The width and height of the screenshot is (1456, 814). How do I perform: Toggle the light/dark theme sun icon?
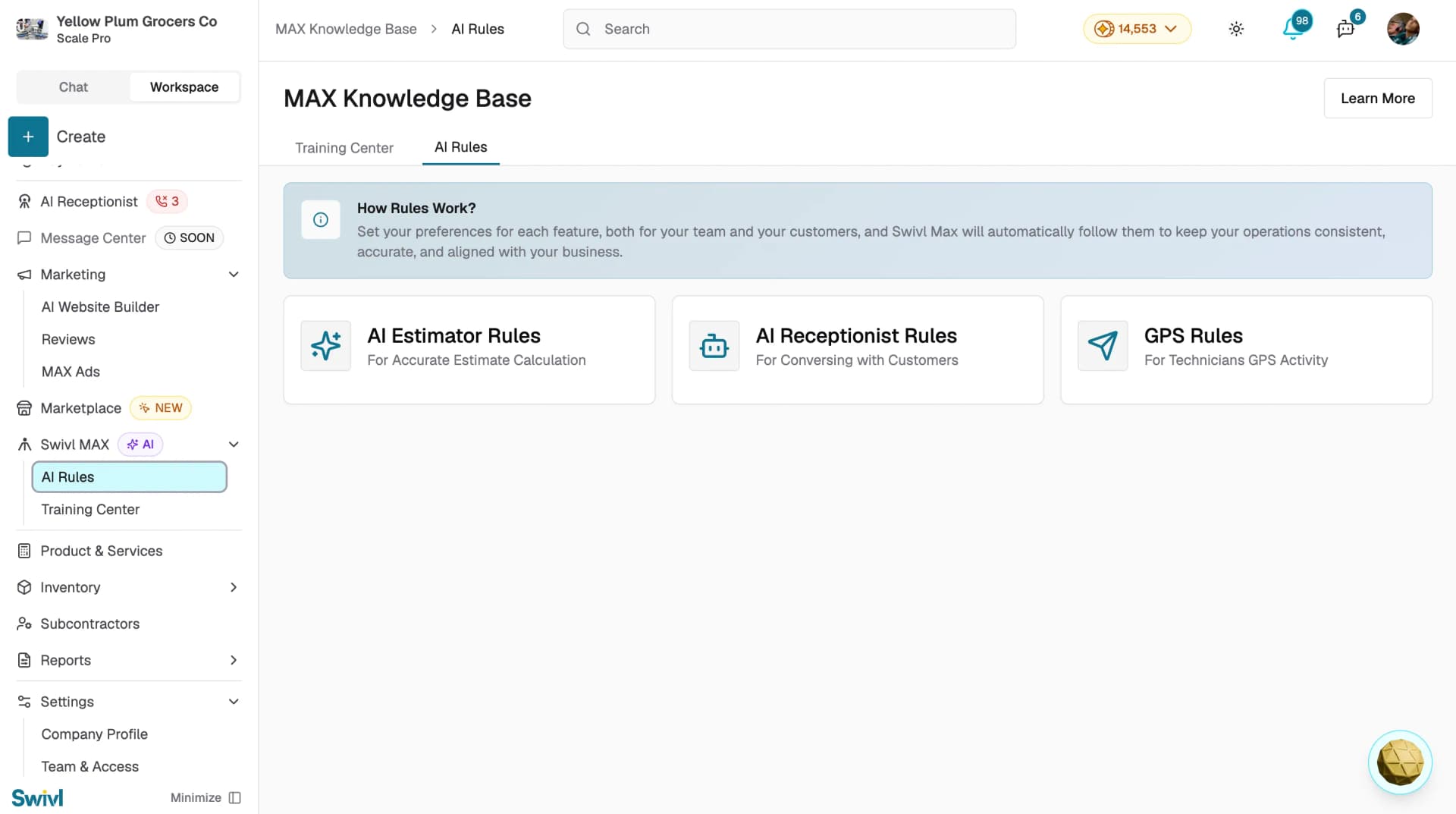1236,29
